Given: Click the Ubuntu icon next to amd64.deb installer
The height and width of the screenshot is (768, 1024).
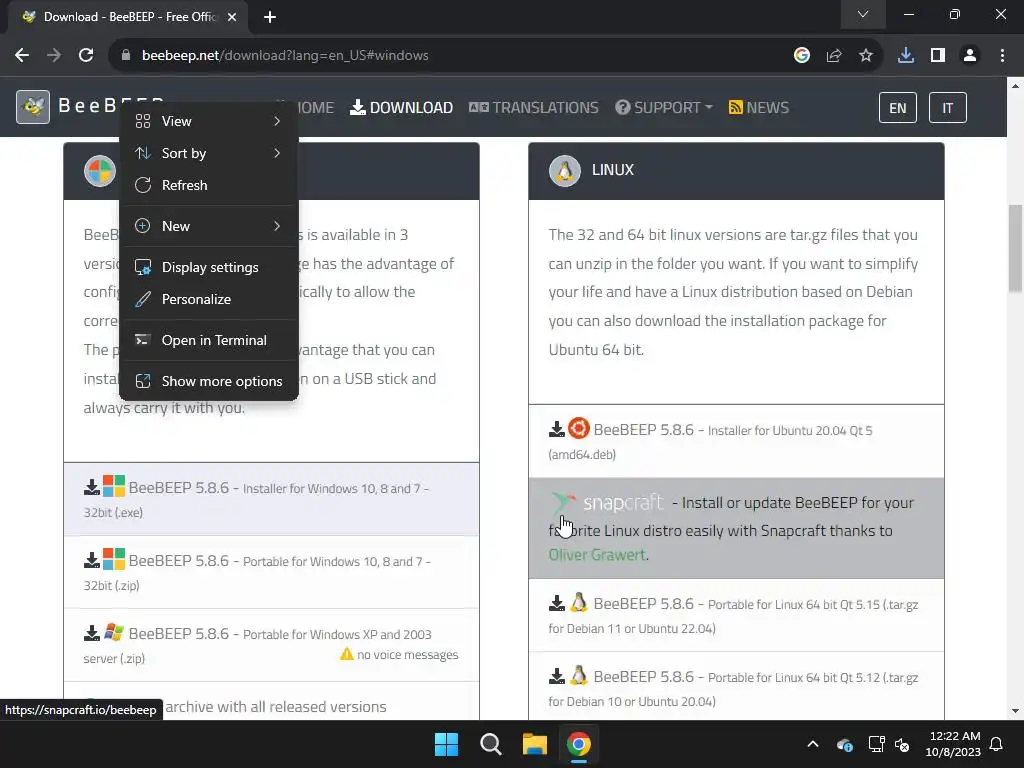Looking at the screenshot, I should coord(579,428).
